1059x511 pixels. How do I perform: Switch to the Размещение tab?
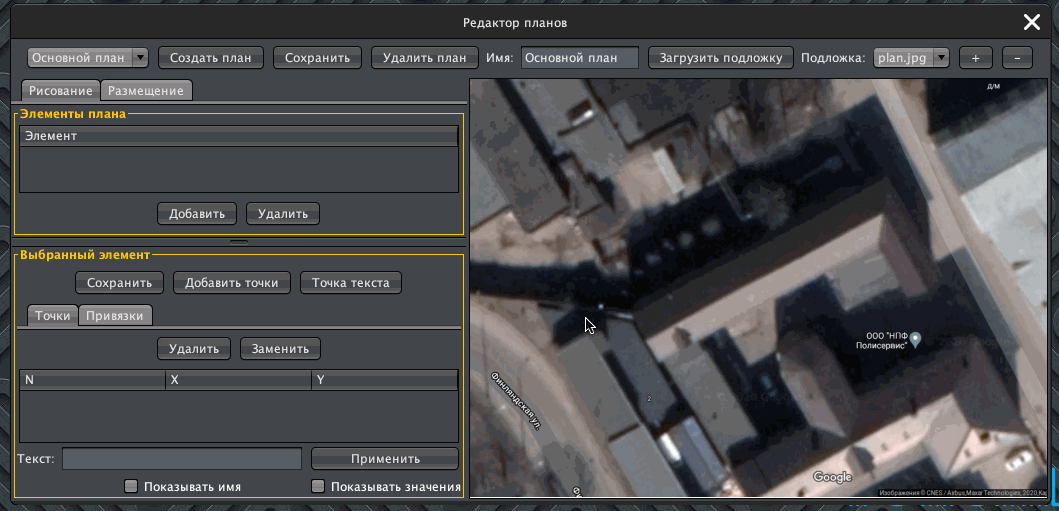[x=146, y=91]
